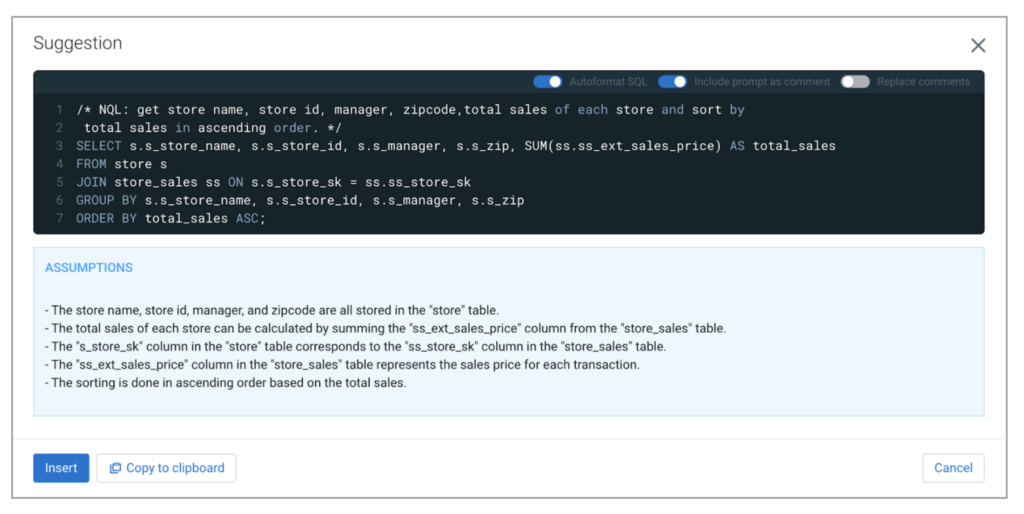Click the Insert button
Screen dimensions: 1024x514
click(61, 468)
